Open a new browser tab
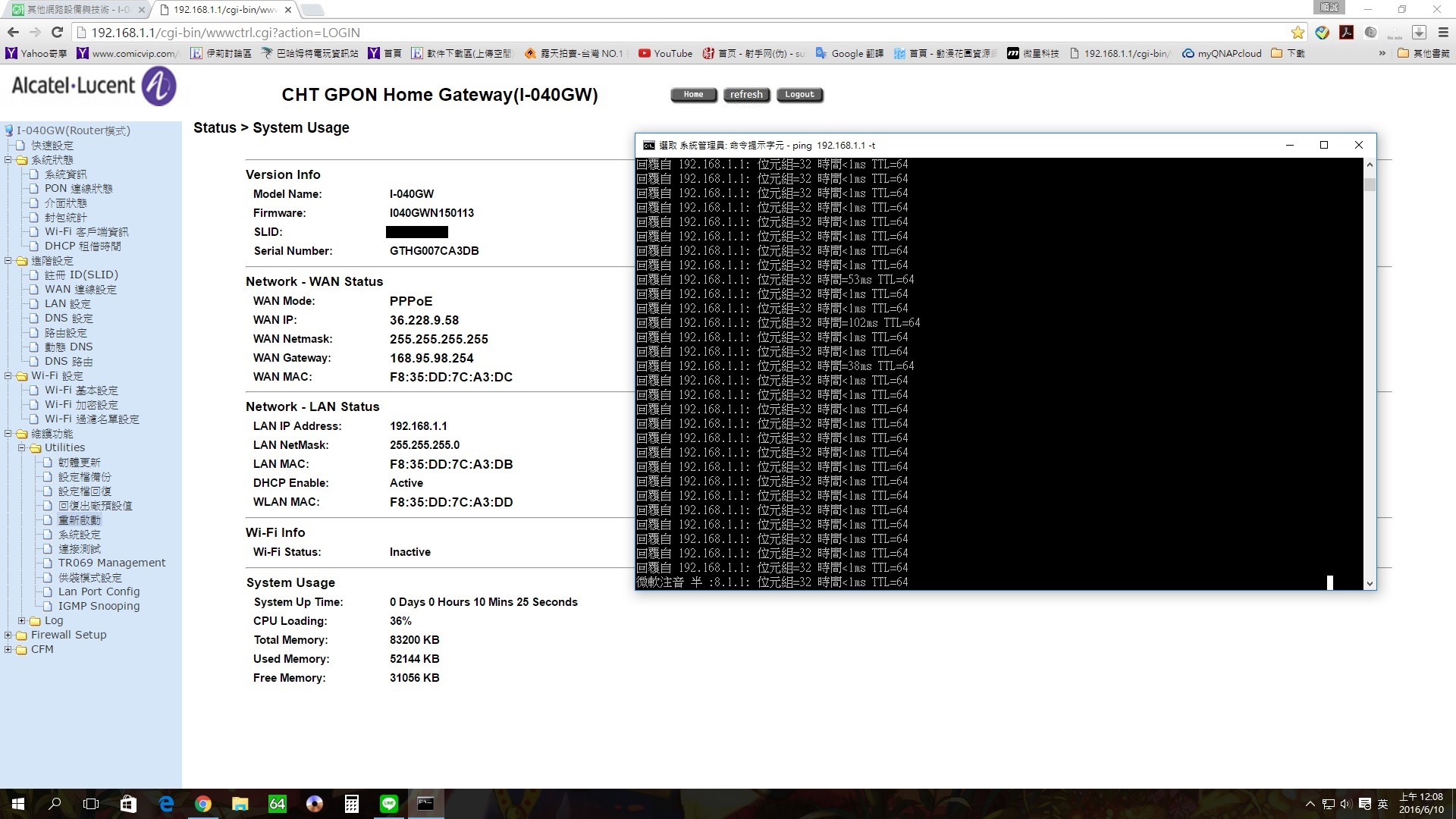Image resolution: width=1456 pixels, height=819 pixels. click(312, 10)
